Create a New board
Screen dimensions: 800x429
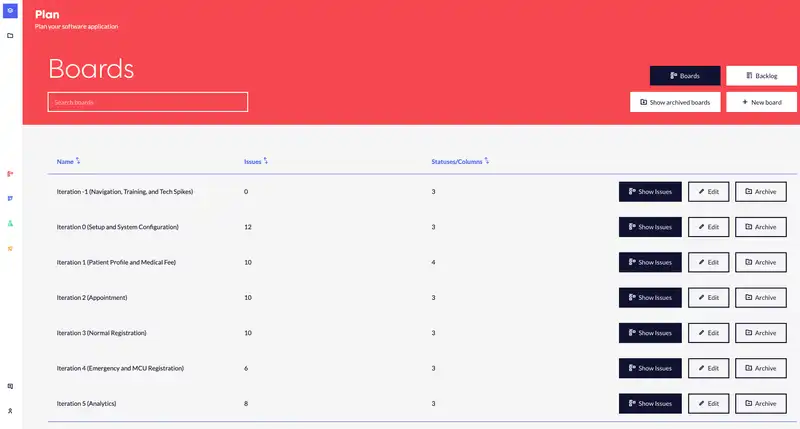pos(761,102)
